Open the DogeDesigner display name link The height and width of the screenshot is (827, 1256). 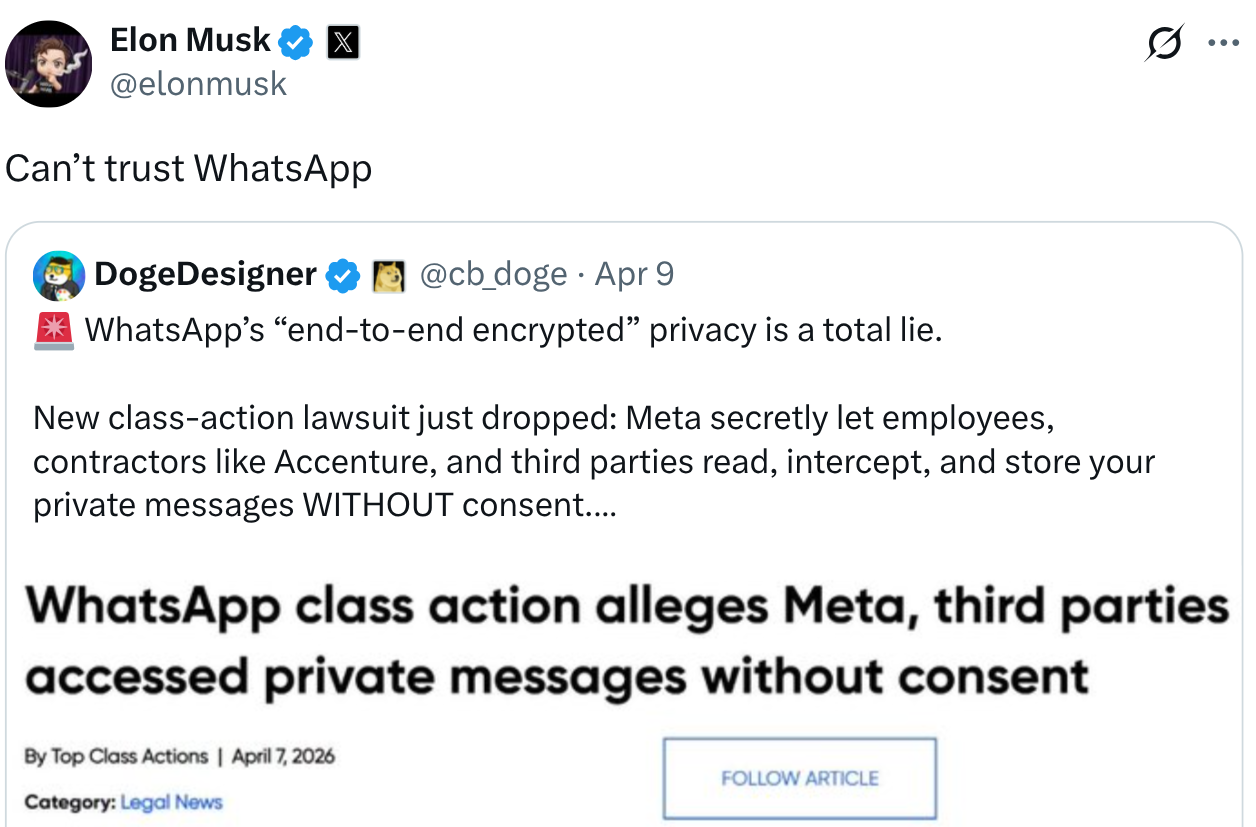click(205, 274)
